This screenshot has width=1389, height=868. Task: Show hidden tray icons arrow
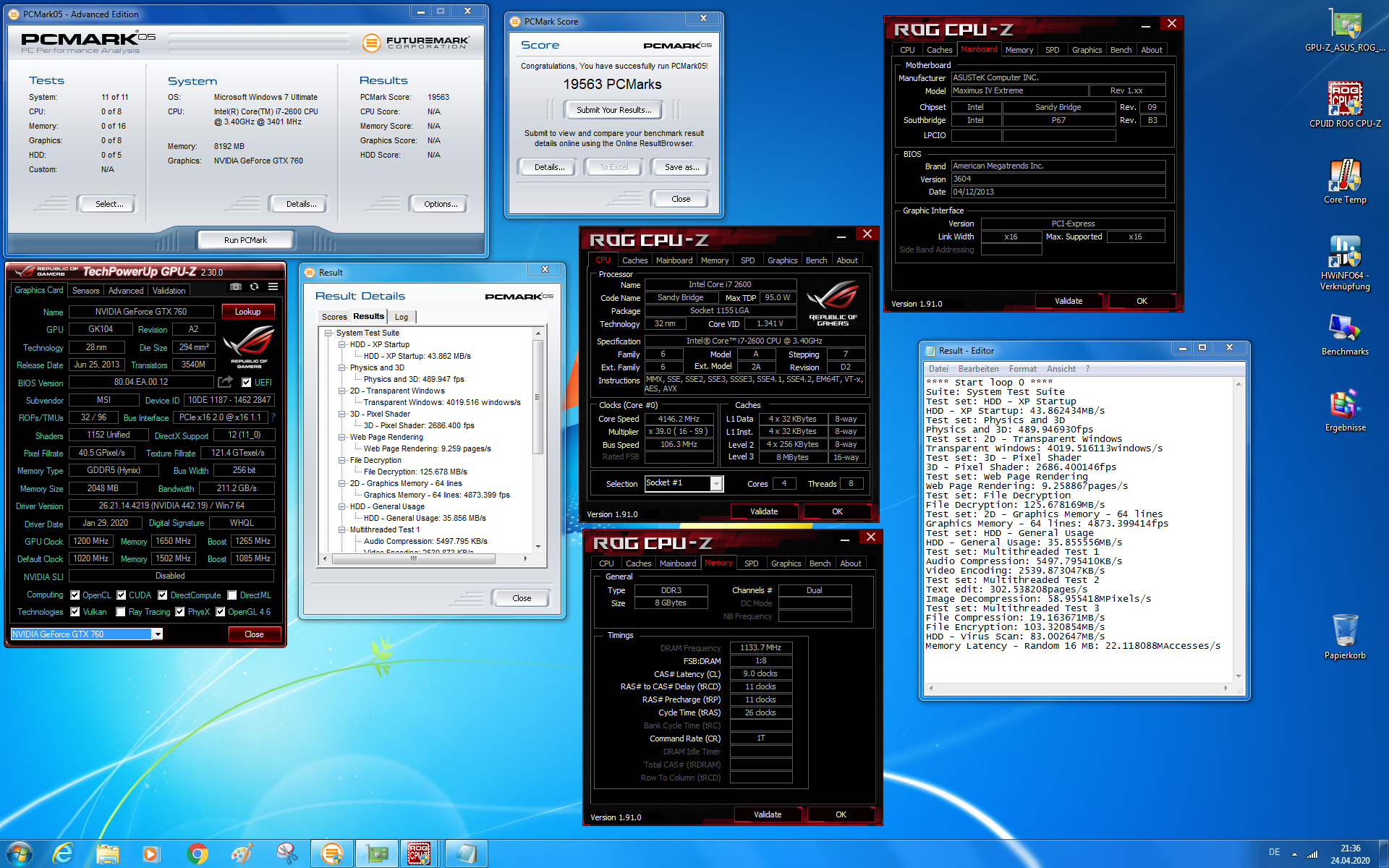click(1294, 854)
